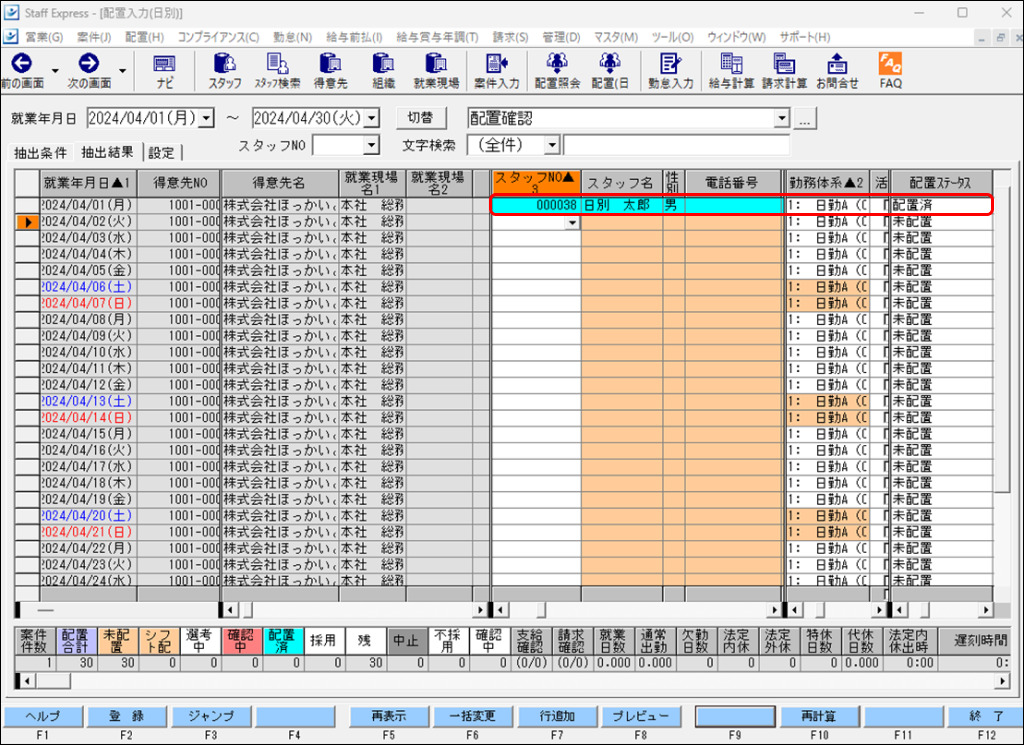Click the 未配置 summary legend cell
This screenshot has height=745, width=1024.
tap(118, 641)
